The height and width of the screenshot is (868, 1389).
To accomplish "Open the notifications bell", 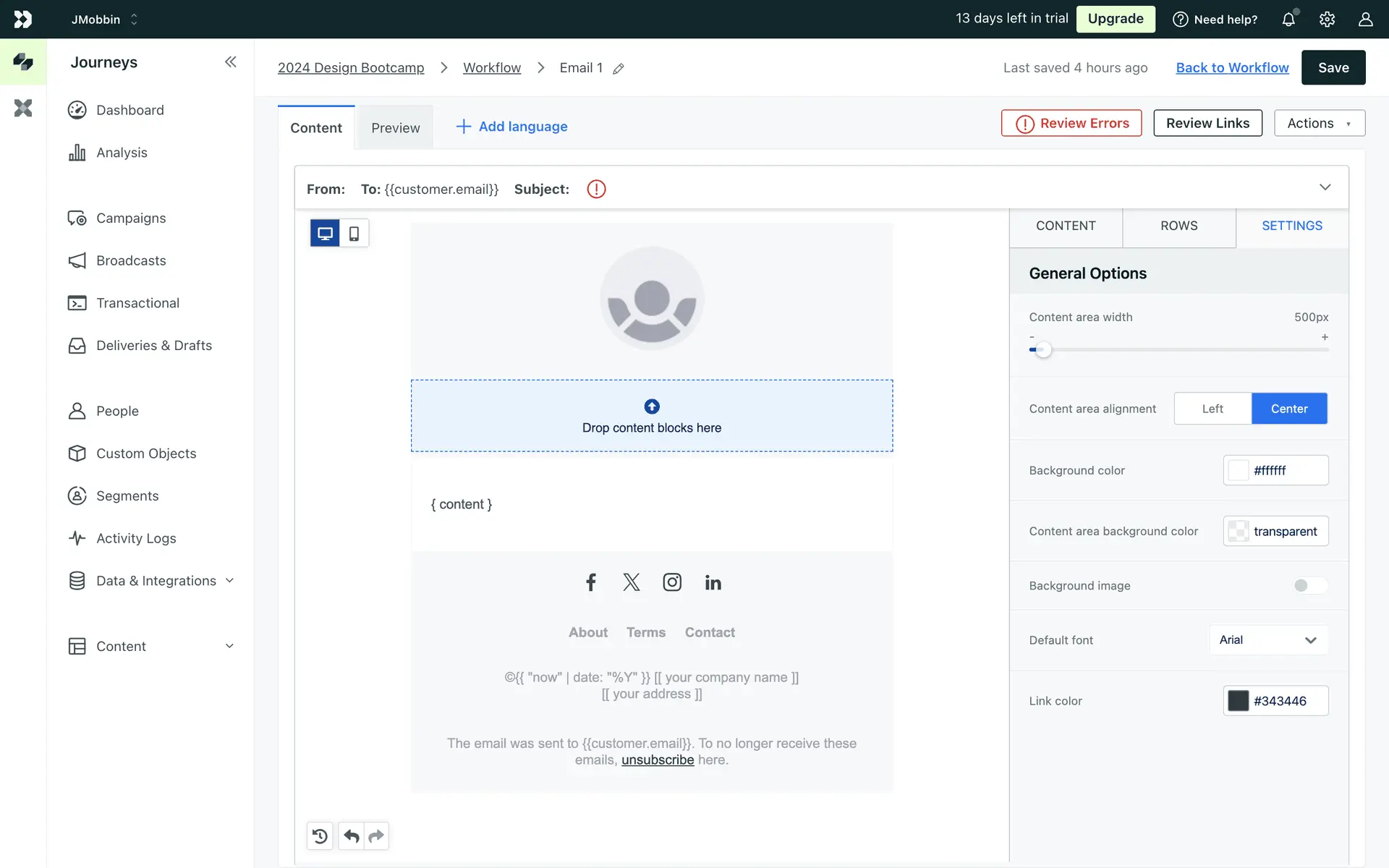I will pyautogui.click(x=1288, y=20).
